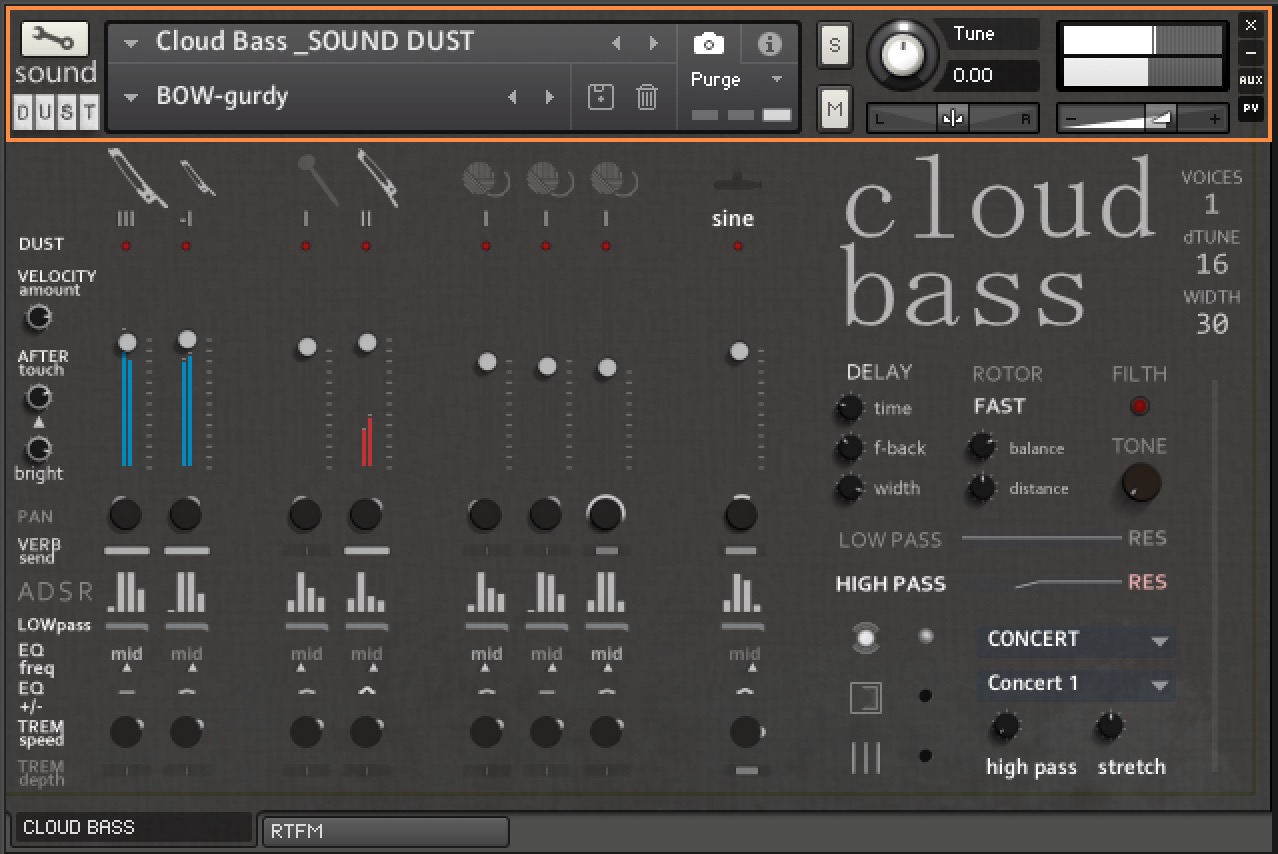Delete the snapshot with trash icon

(647, 97)
